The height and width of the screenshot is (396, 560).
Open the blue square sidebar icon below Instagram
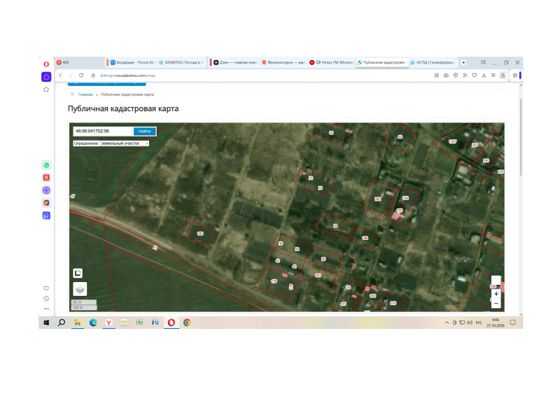[46, 215]
